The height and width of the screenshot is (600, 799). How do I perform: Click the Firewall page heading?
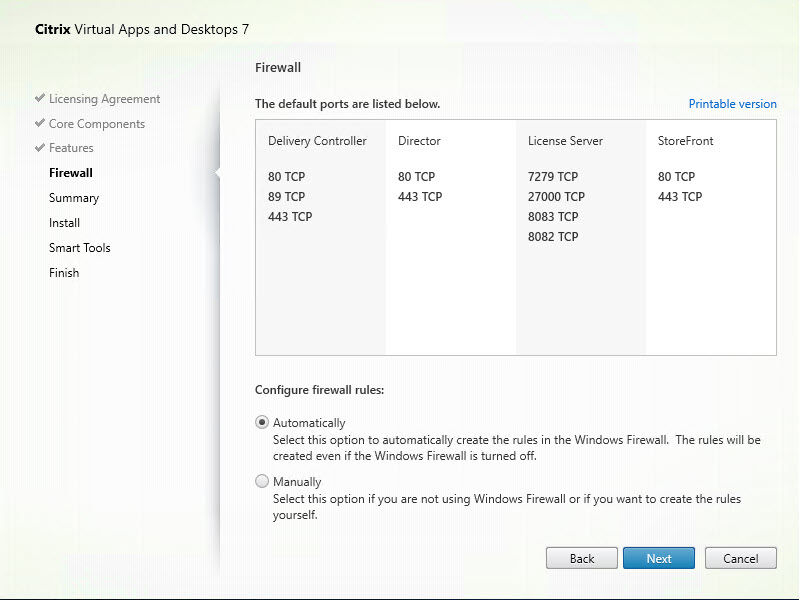(x=278, y=68)
